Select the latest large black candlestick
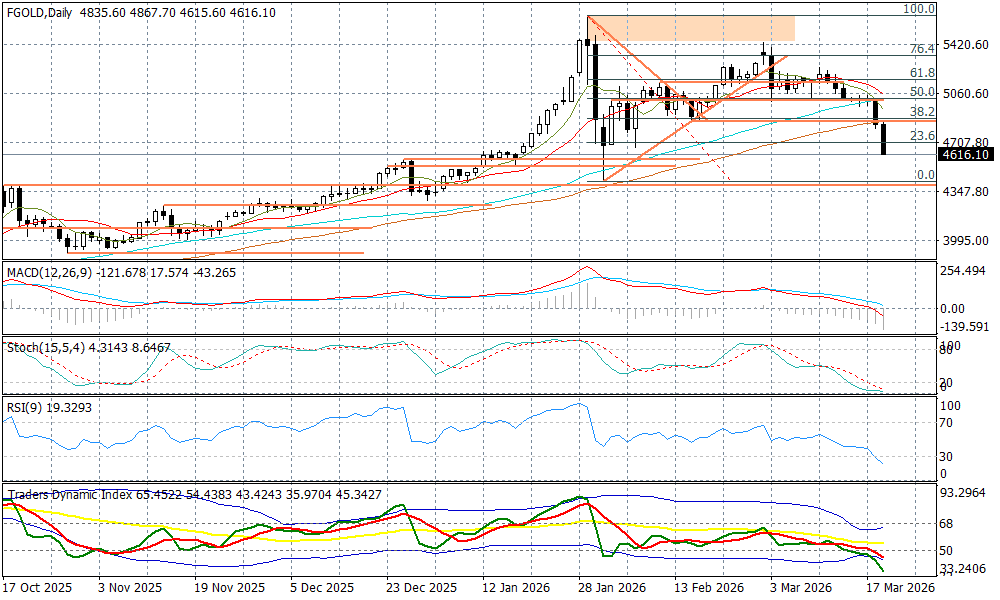Viewport: 1000px width, 600px height. [885, 138]
